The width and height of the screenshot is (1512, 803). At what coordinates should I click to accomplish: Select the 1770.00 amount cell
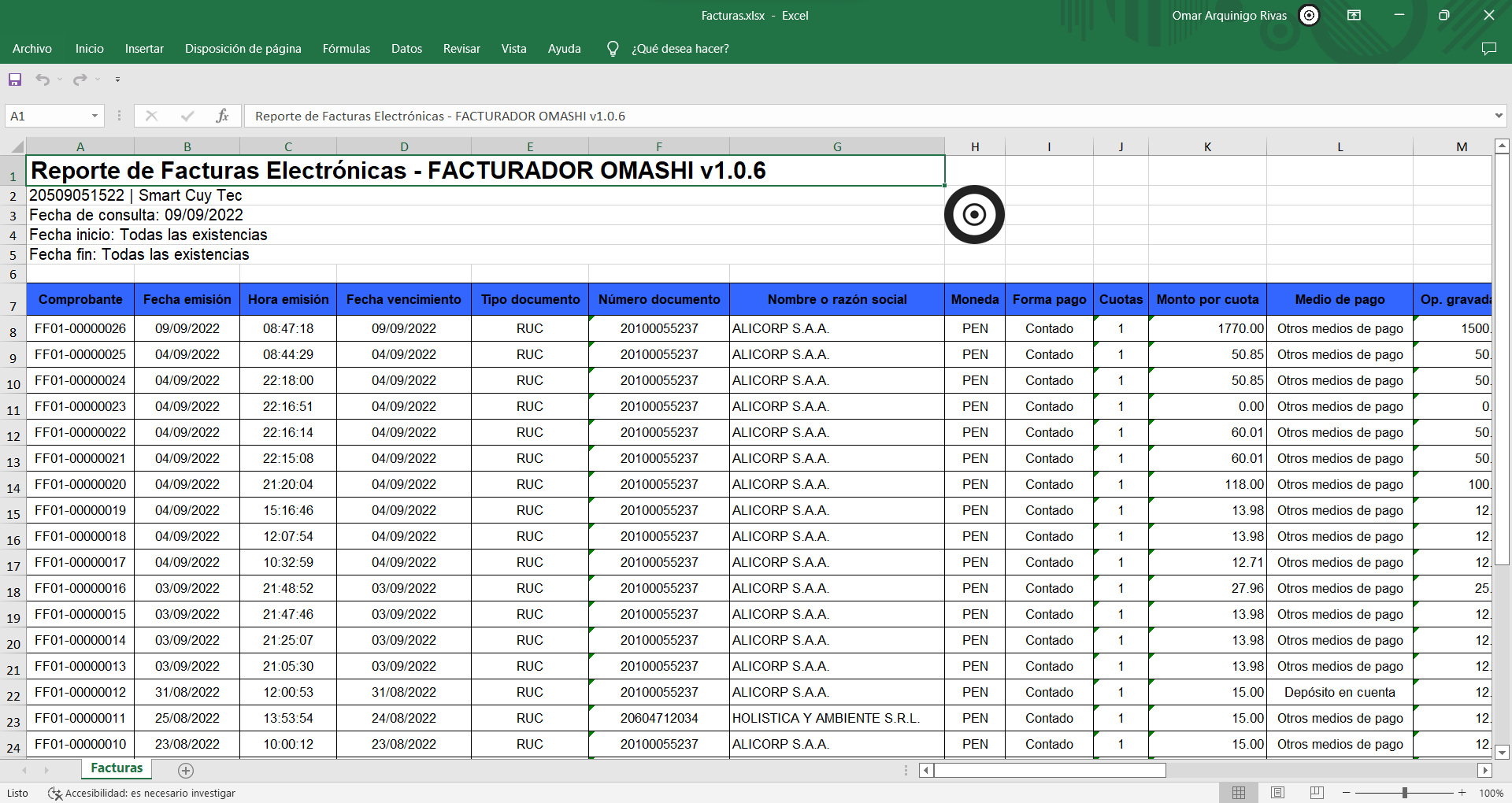coord(1207,328)
